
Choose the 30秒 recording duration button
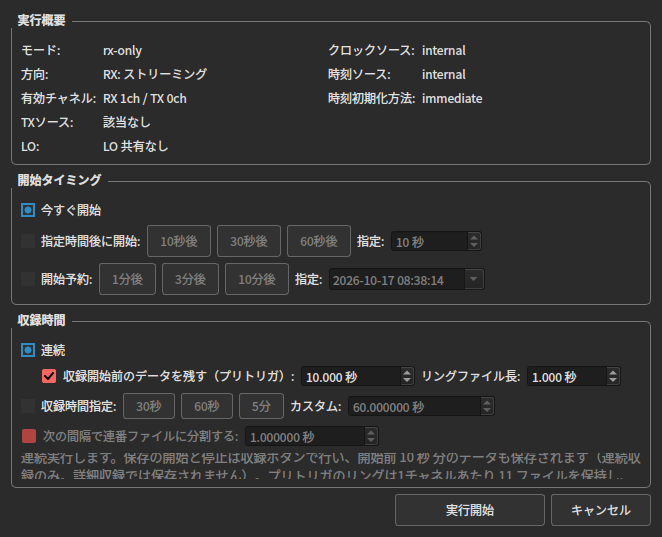pos(149,406)
